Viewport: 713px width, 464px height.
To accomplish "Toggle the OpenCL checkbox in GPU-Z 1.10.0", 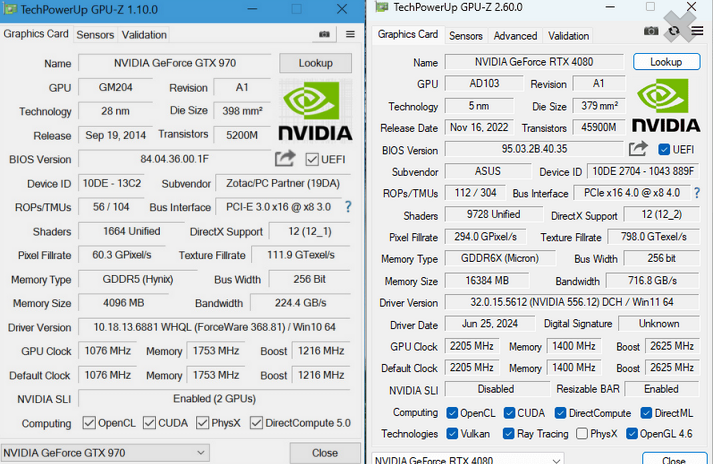I will click(x=89, y=423).
